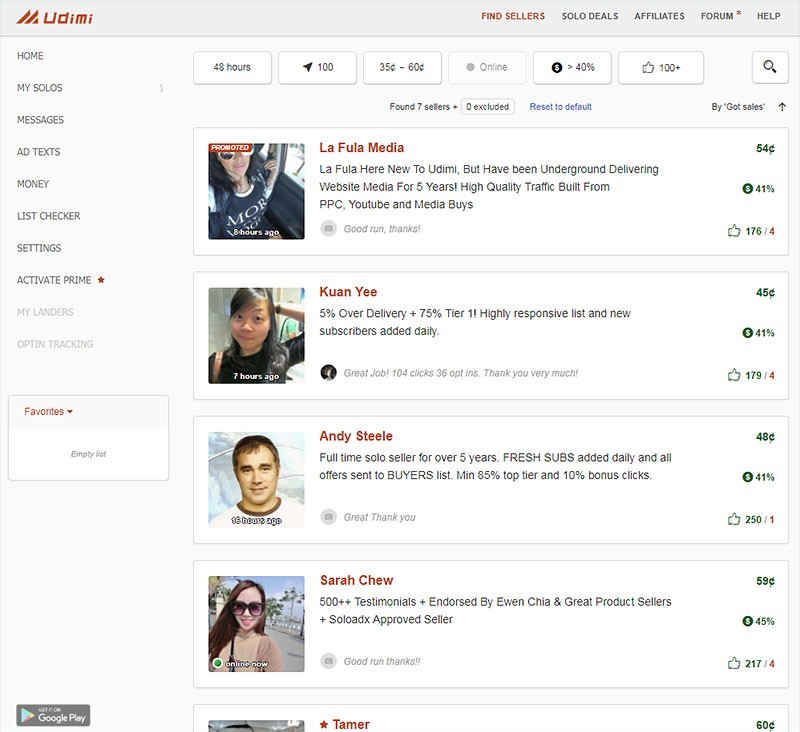Click thumbs-up icon on La Fula Media card

pyautogui.click(x=734, y=231)
